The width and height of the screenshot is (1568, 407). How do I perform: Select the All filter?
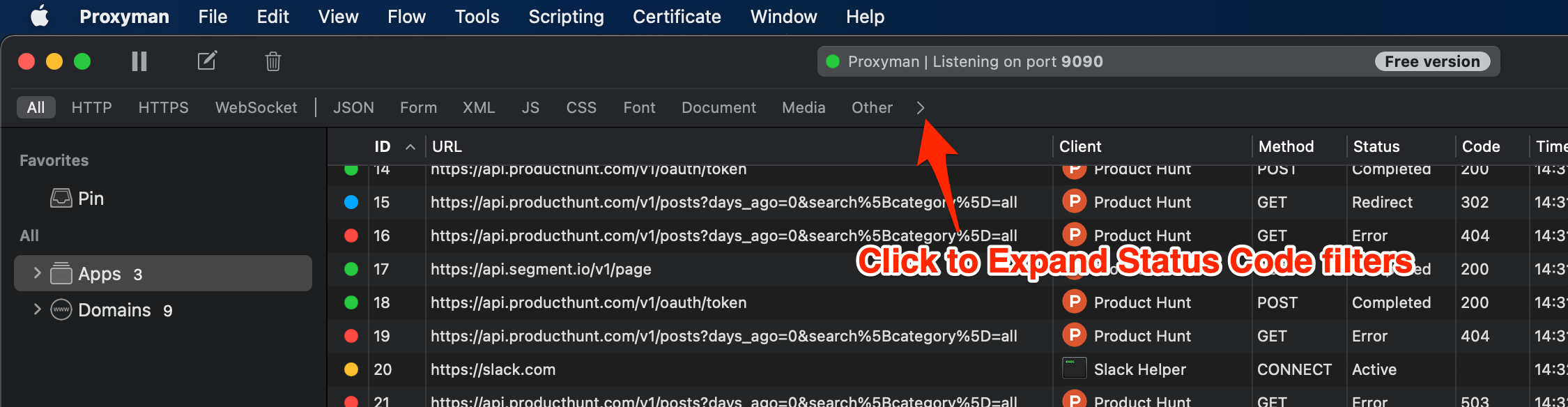pos(36,107)
